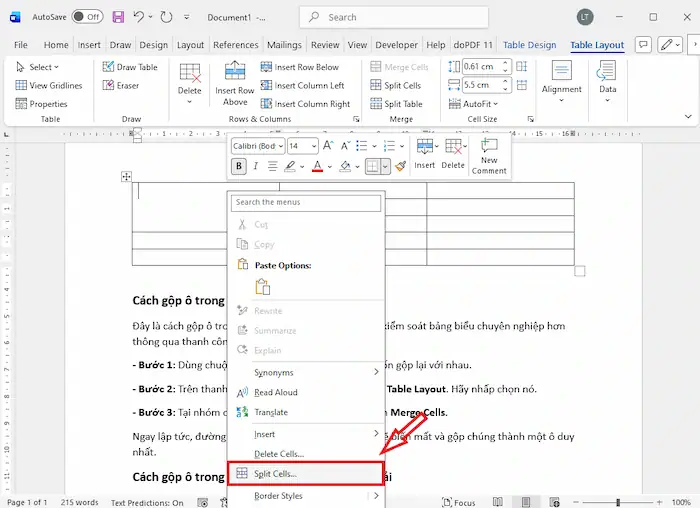The height and width of the screenshot is (508, 700).
Task: Open table Properties
Action: (41, 104)
